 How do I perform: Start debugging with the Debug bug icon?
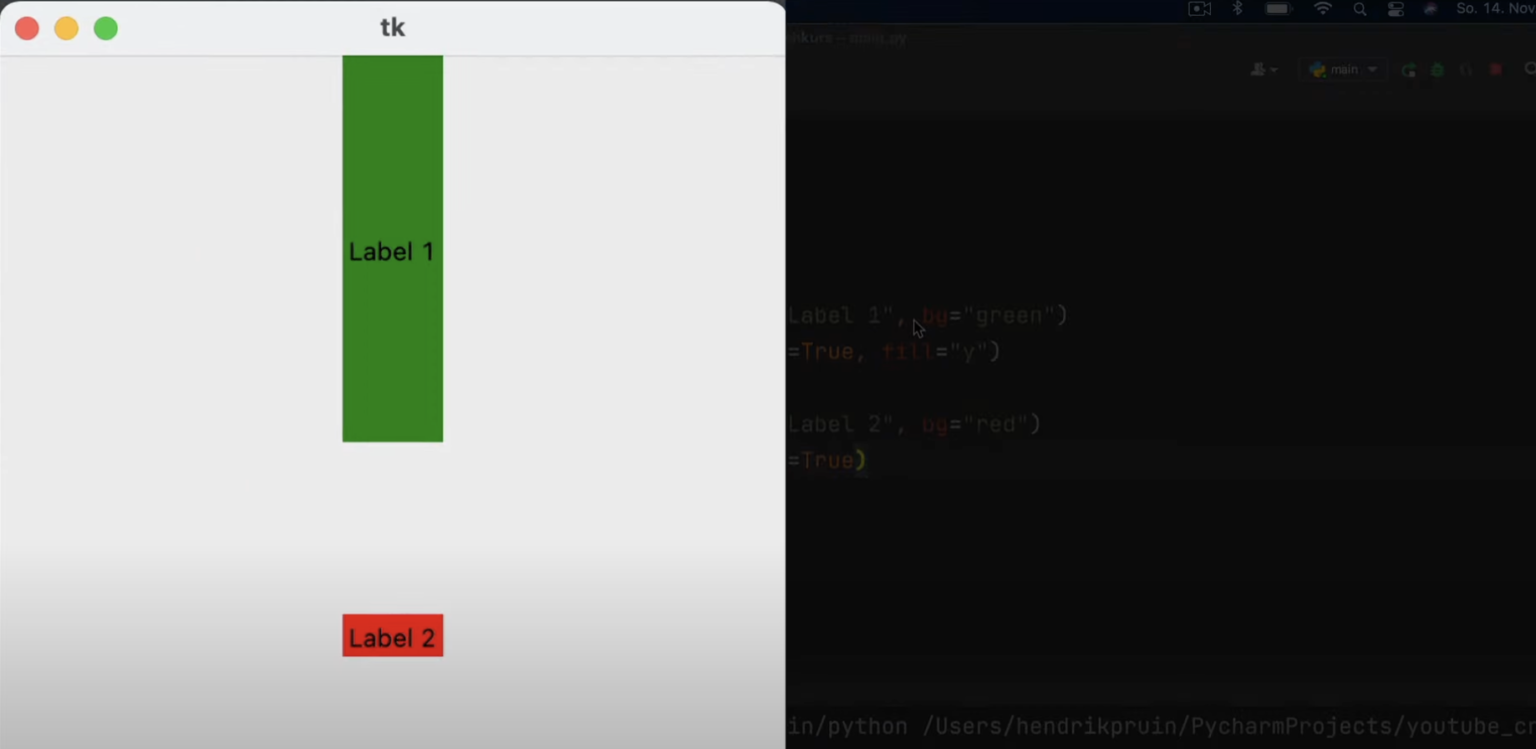point(1437,70)
